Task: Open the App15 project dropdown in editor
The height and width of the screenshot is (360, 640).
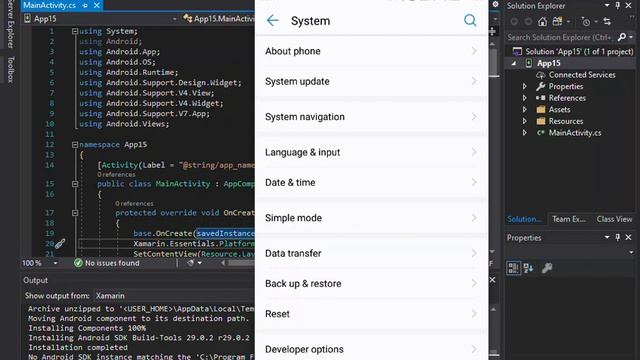Action: pos(101,19)
